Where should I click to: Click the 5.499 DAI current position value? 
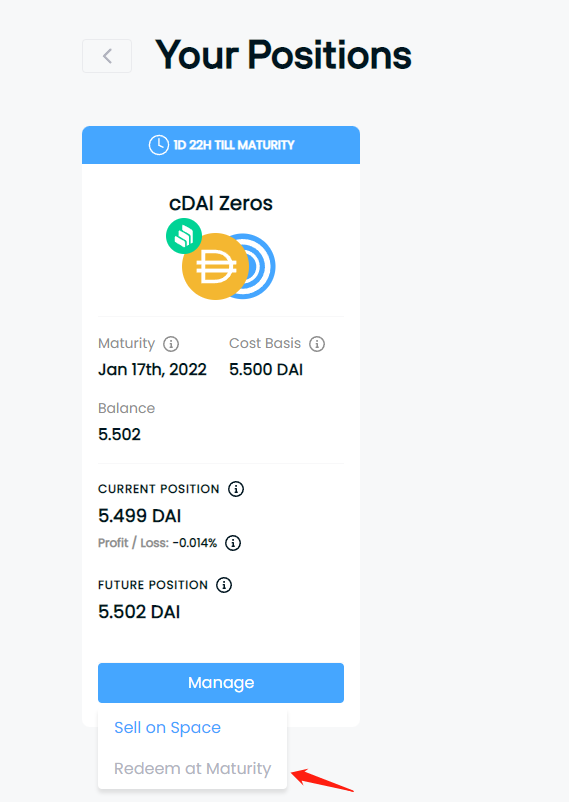pyautogui.click(x=140, y=516)
